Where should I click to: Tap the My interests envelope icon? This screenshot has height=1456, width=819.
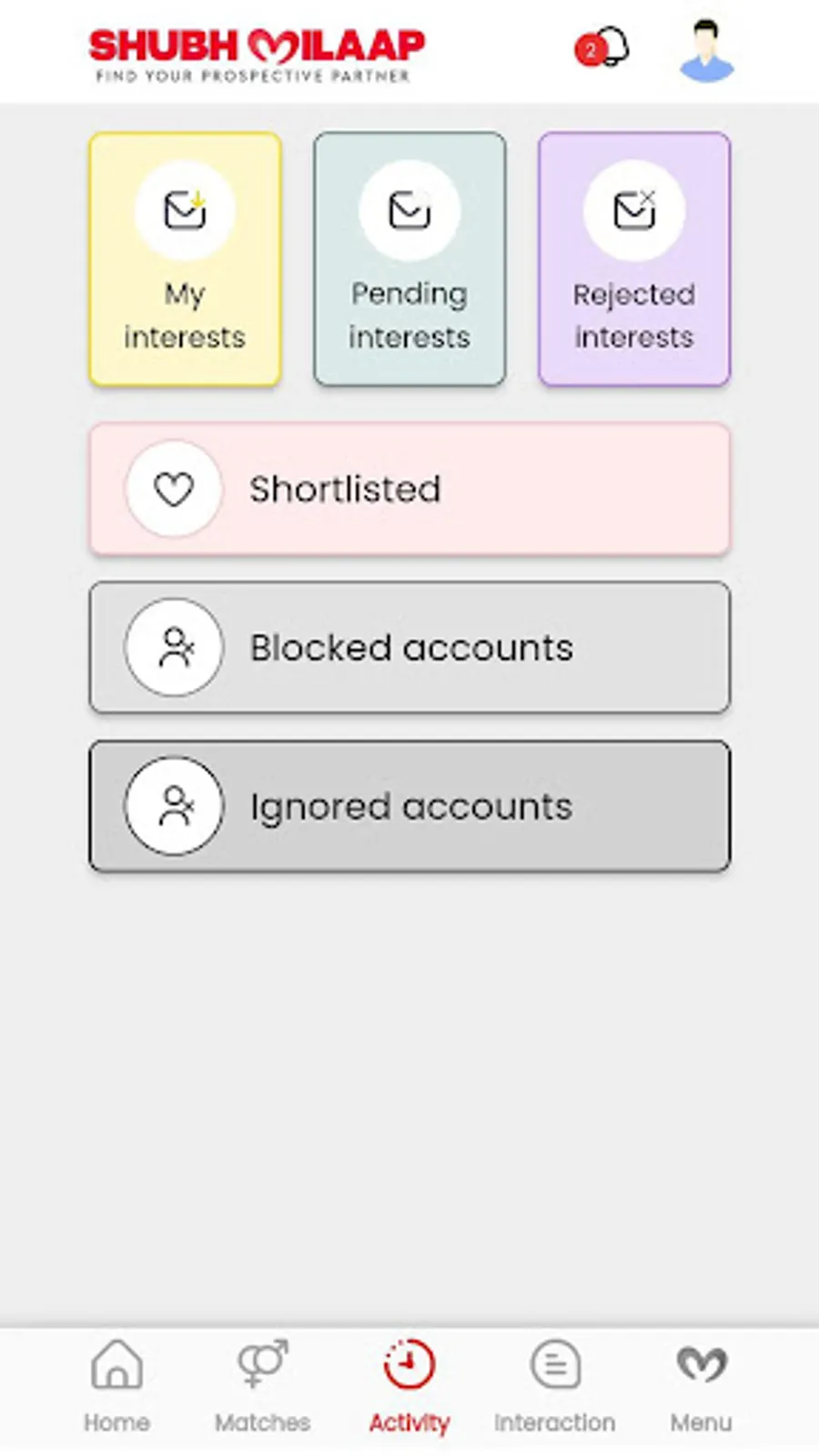click(x=185, y=210)
